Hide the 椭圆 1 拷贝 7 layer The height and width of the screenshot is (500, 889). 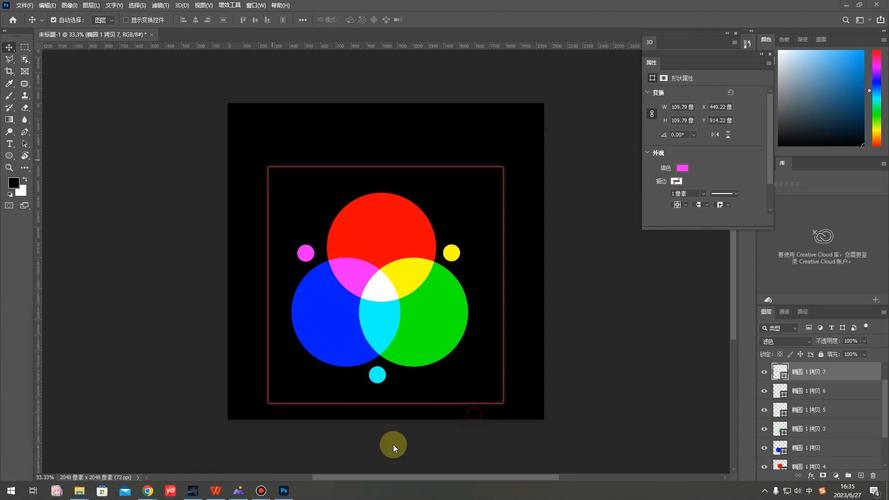[x=764, y=372]
